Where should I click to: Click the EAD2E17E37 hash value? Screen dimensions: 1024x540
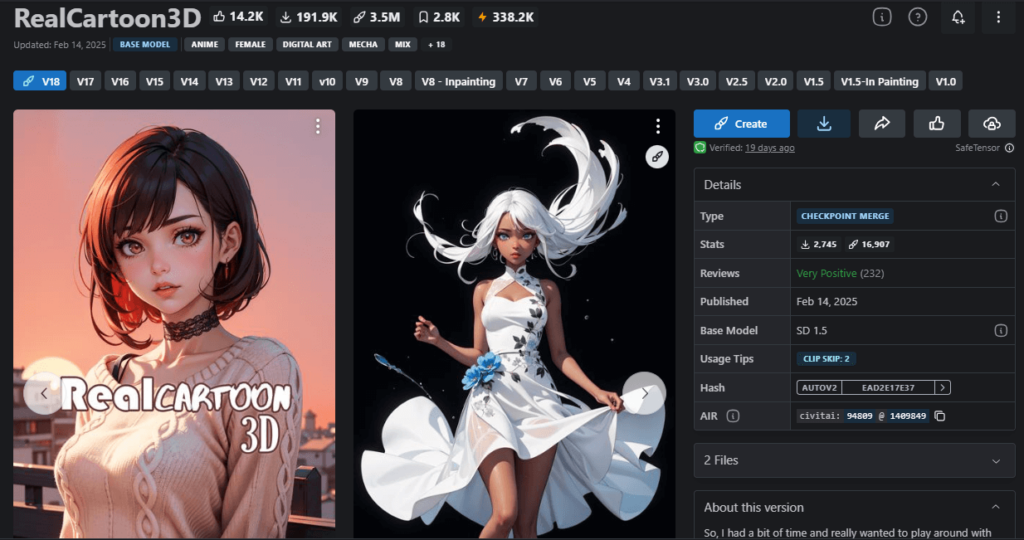[x=888, y=388]
